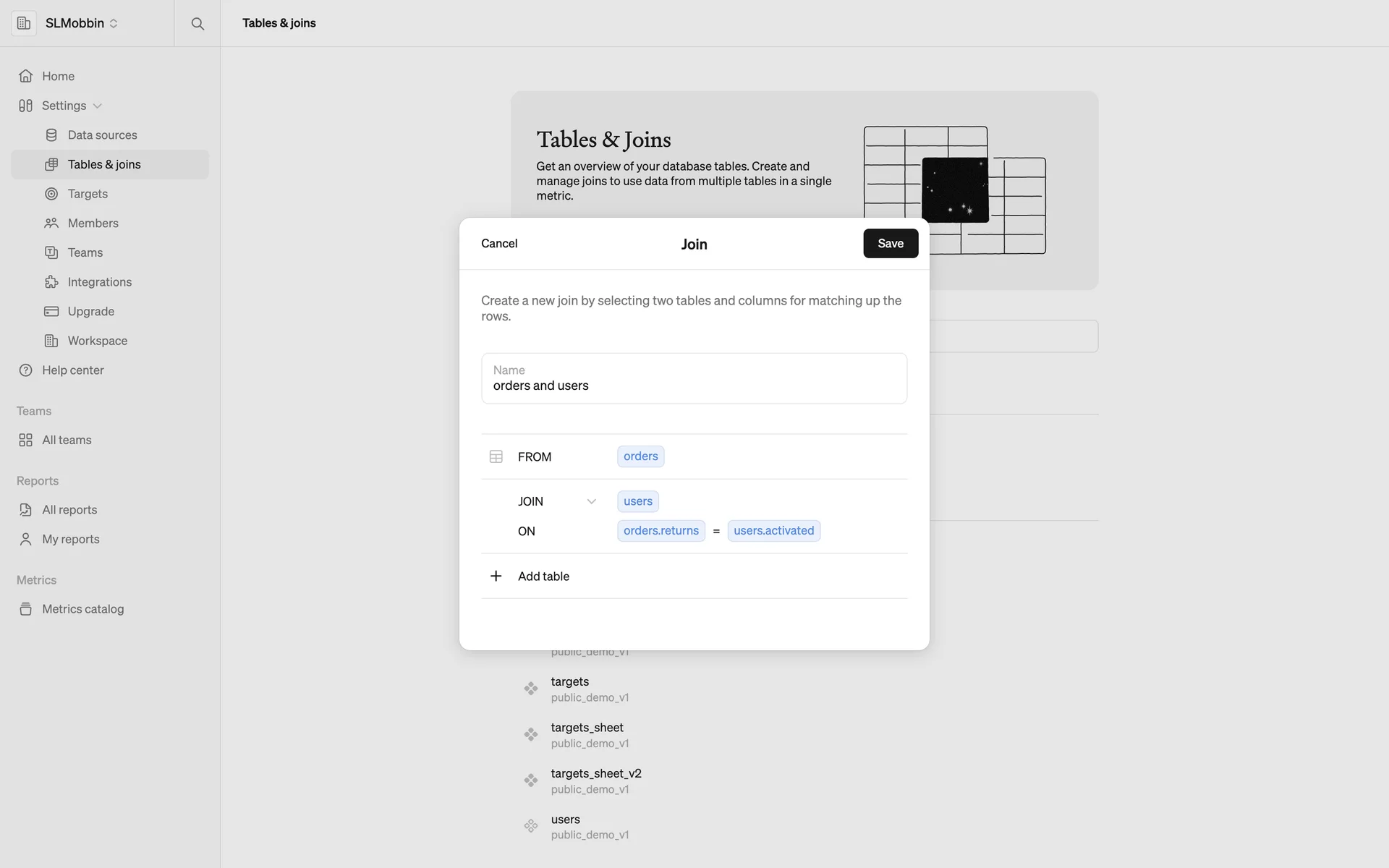Click the Home house icon
The width and height of the screenshot is (1389, 868).
click(26, 76)
